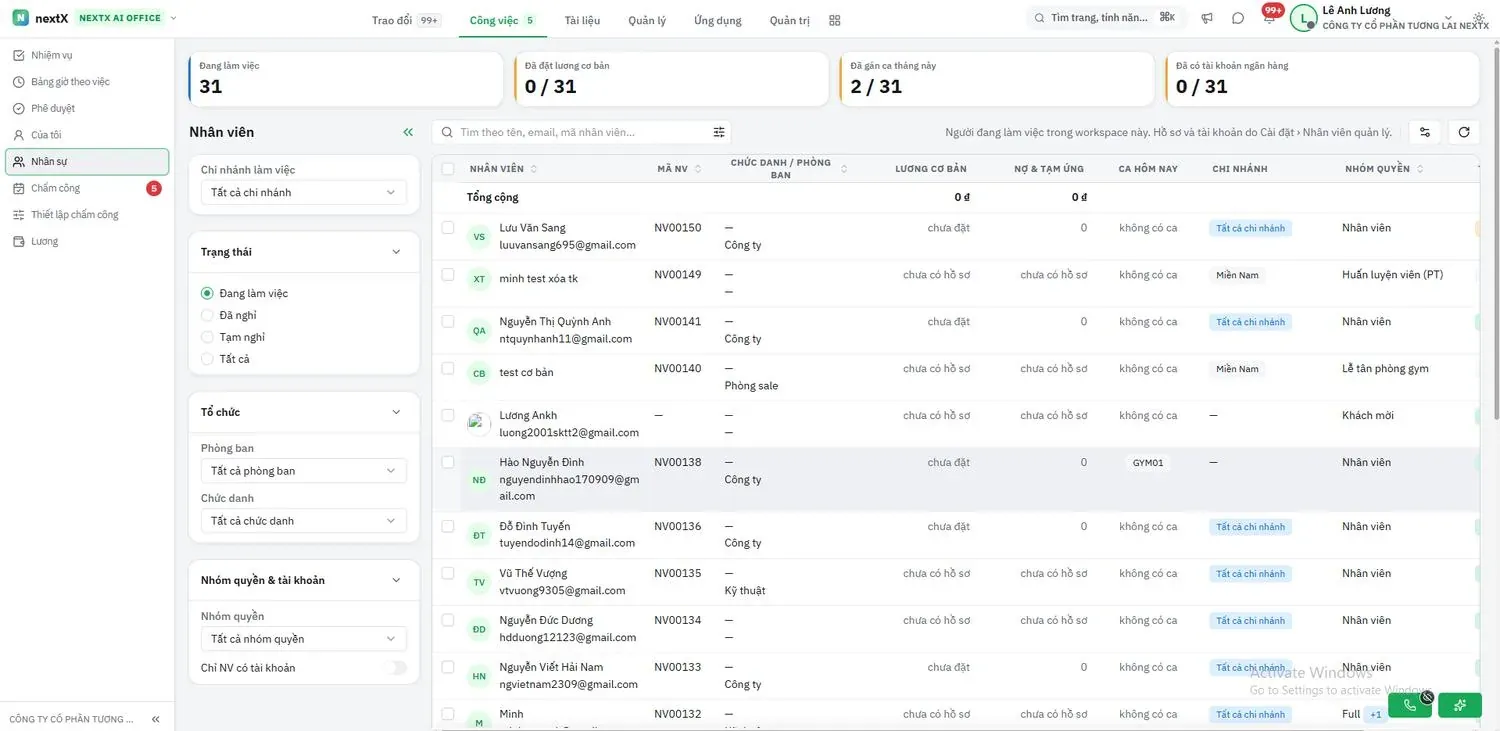Viewport: 1500px width, 731px height.
Task: Open the apps grid icon in top navigation
Action: tap(835, 20)
